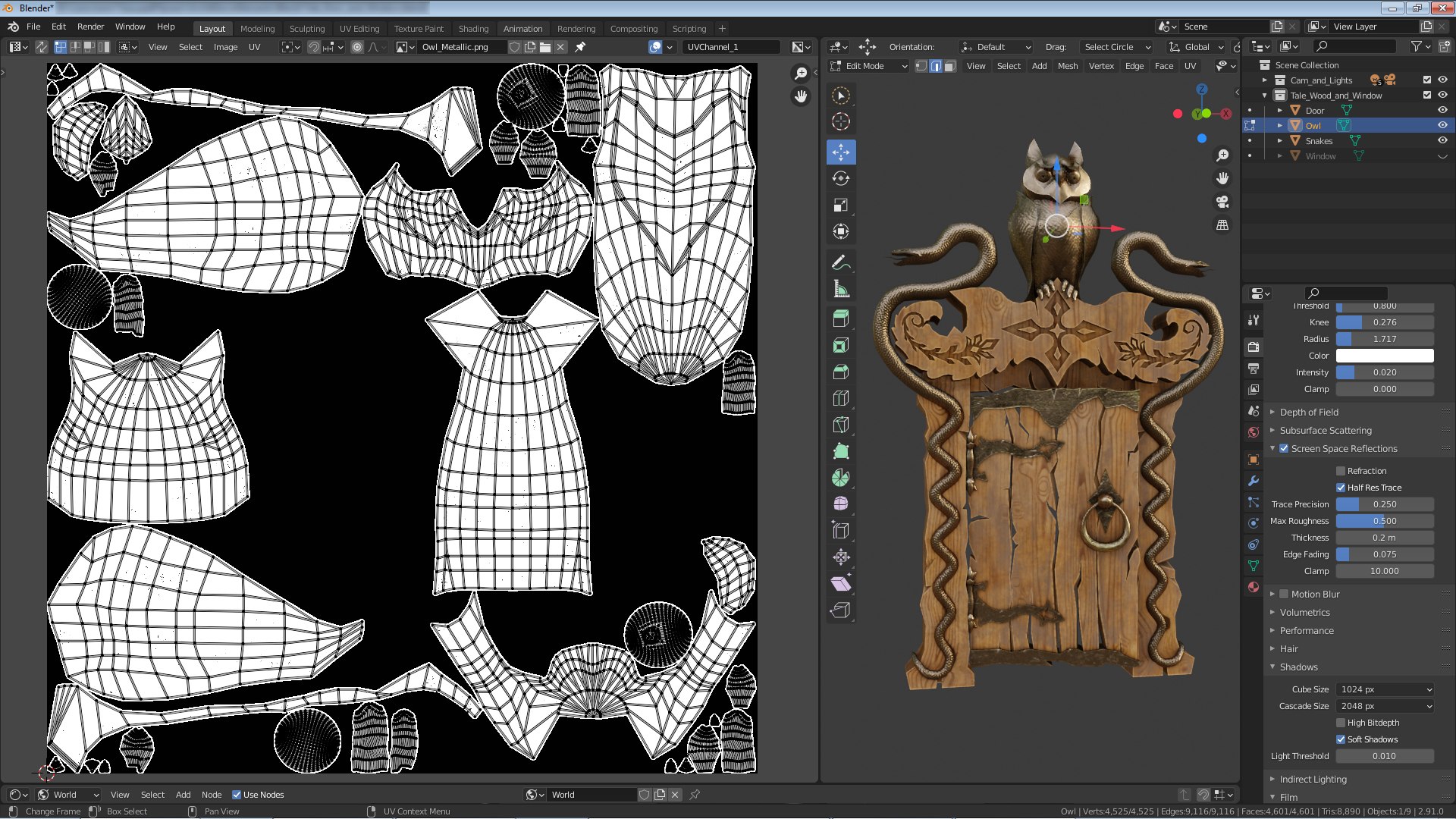
Task: Select the Knife tool
Action: coord(840,425)
